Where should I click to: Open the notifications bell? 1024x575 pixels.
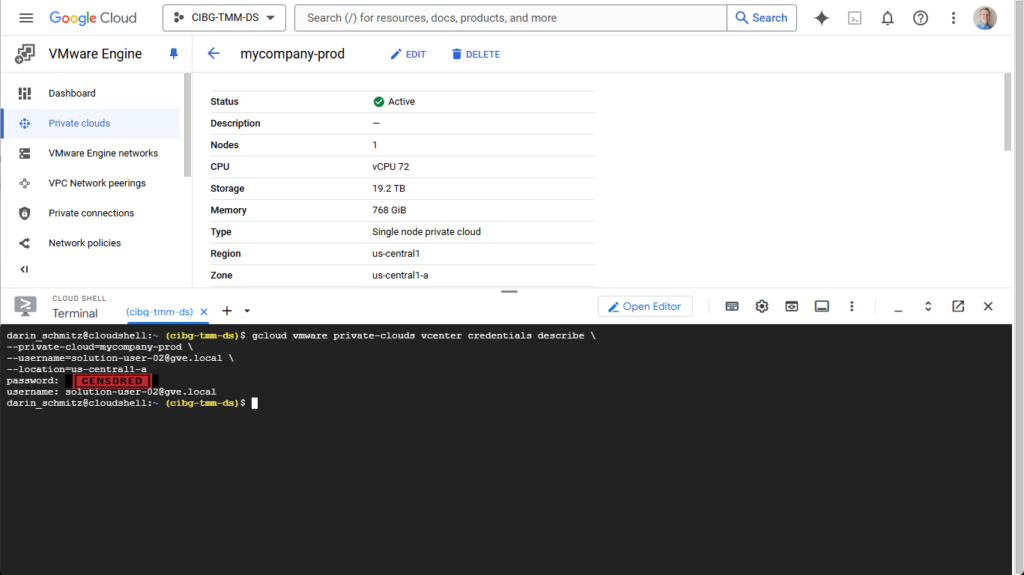pyautogui.click(x=888, y=18)
